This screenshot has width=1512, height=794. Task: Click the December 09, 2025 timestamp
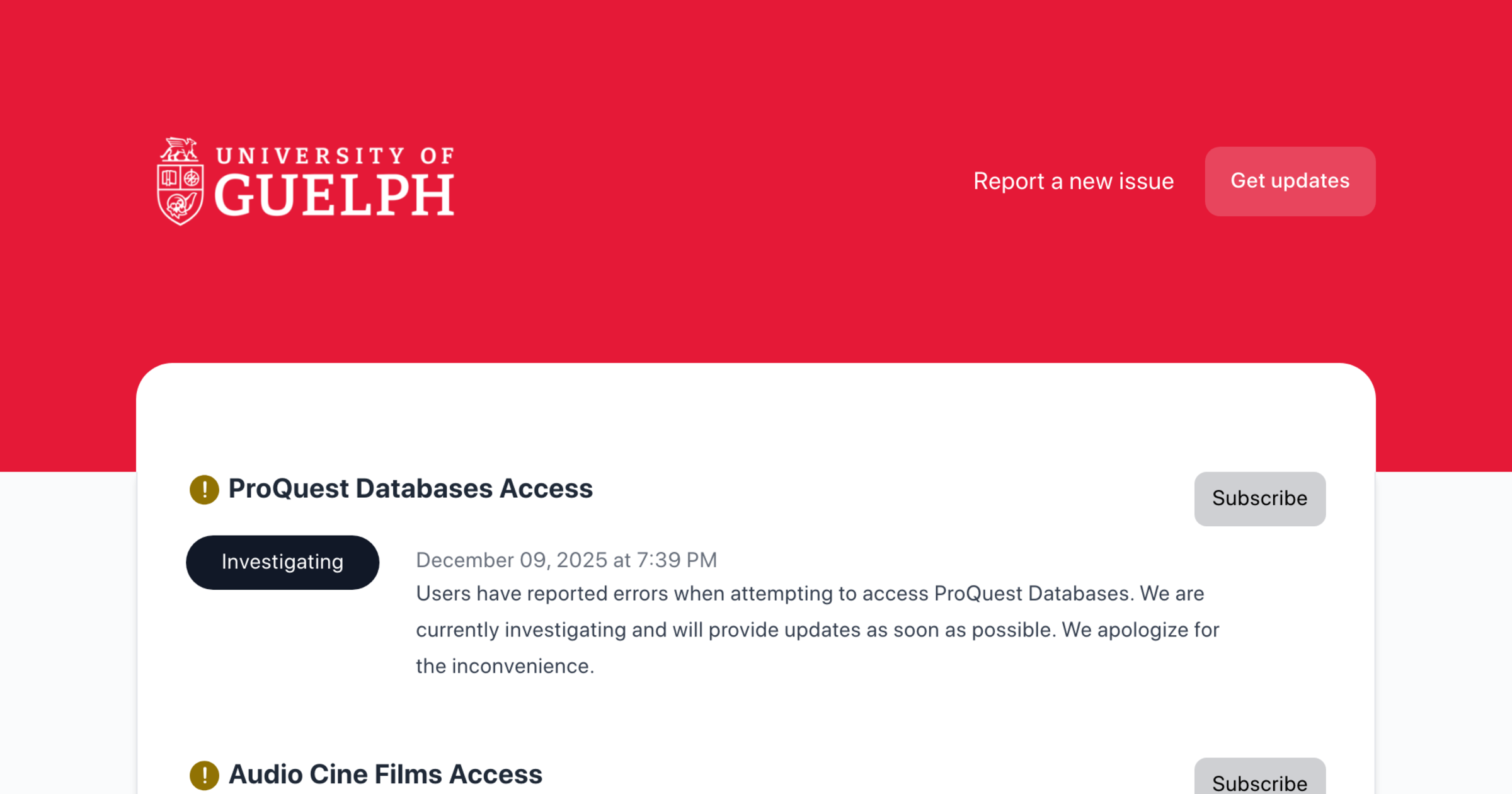point(566,560)
